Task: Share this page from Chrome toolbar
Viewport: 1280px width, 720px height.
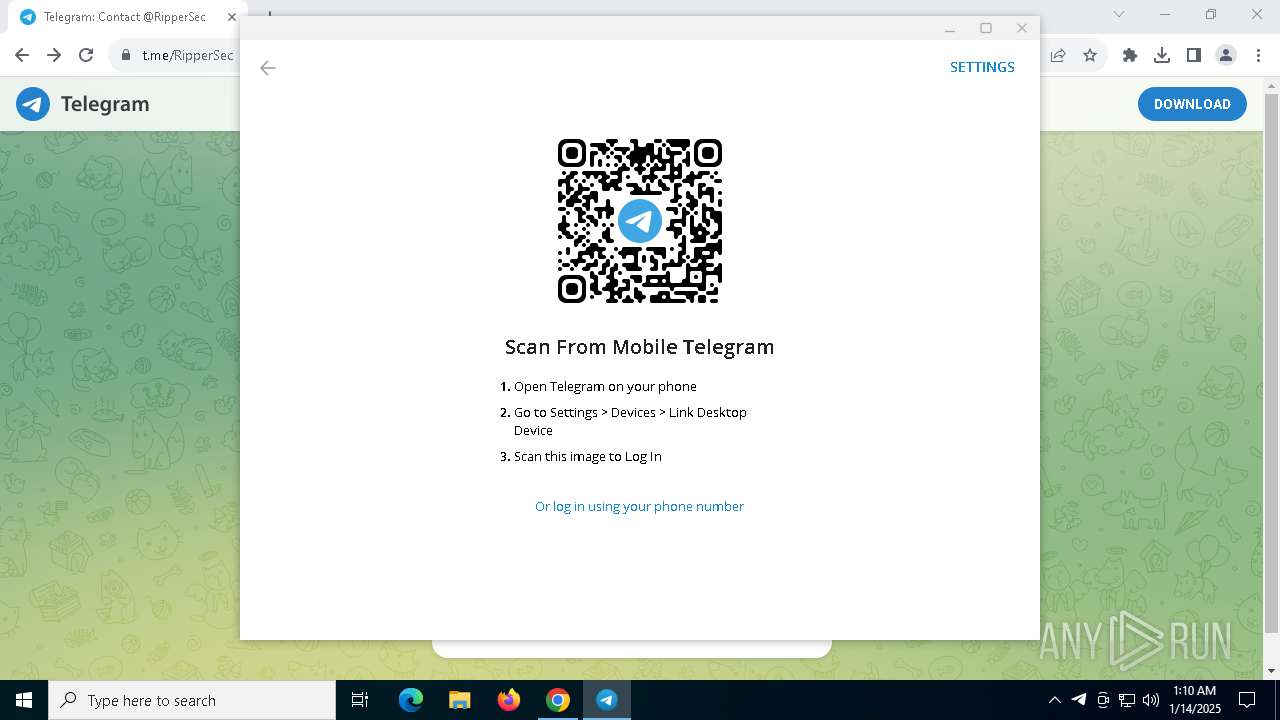Action: (x=1058, y=55)
